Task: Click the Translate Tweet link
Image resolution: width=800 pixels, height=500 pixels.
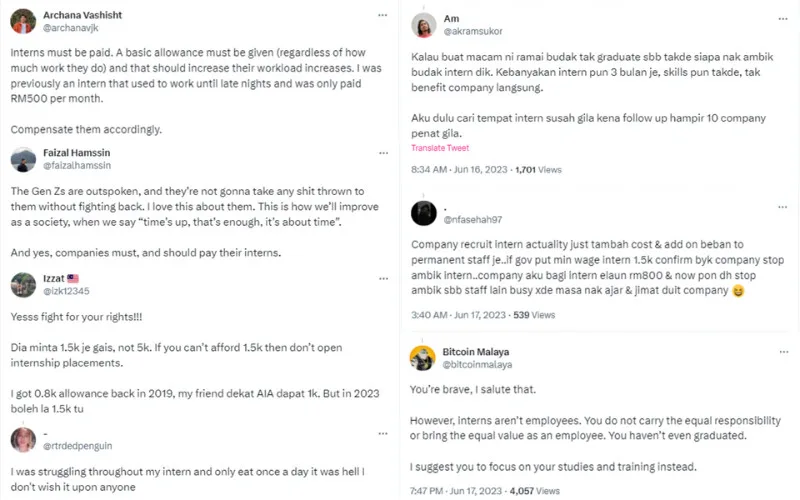Action: [440, 148]
